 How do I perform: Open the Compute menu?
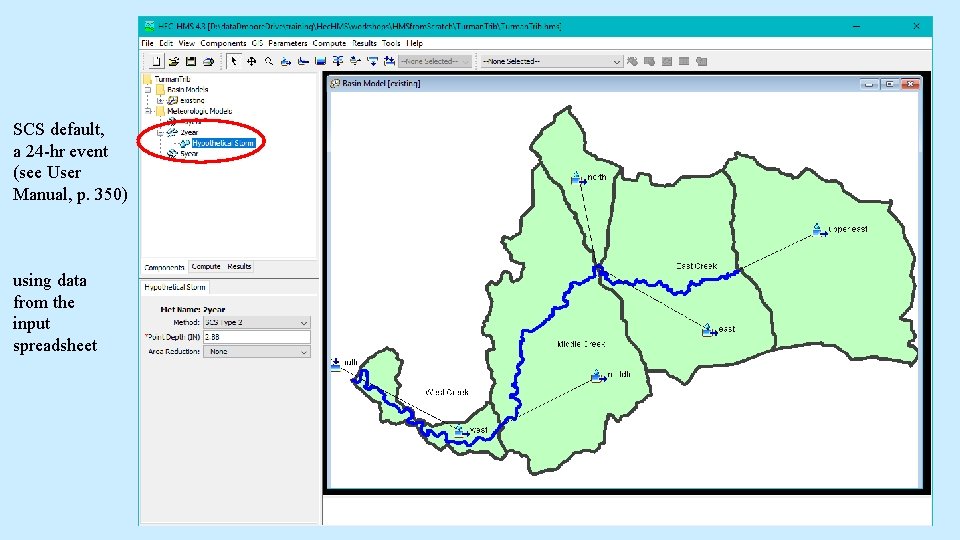329,43
